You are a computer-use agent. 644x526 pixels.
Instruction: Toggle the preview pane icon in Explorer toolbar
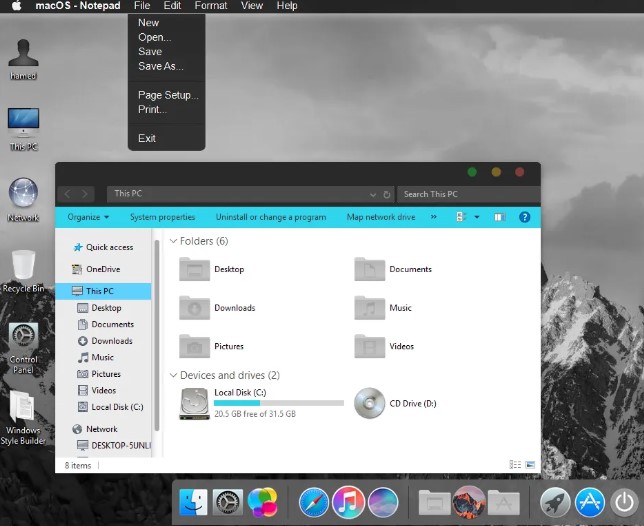(x=499, y=217)
